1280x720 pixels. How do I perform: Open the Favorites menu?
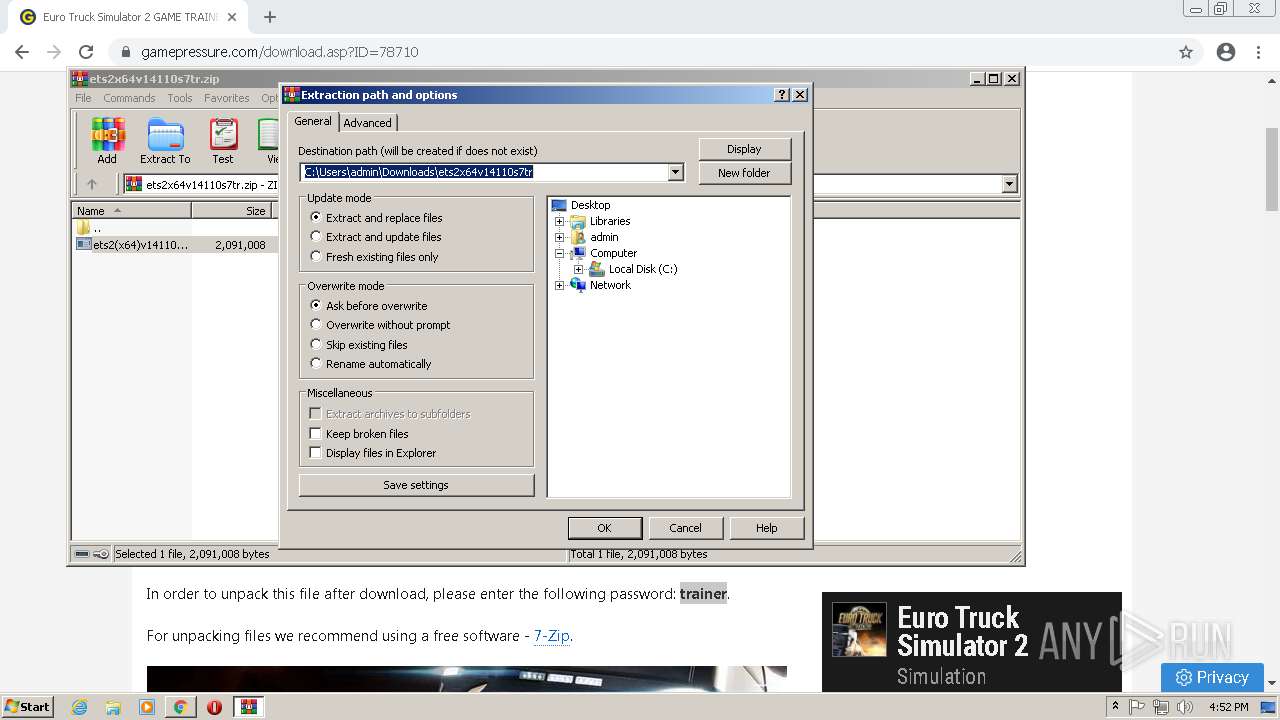(x=227, y=98)
